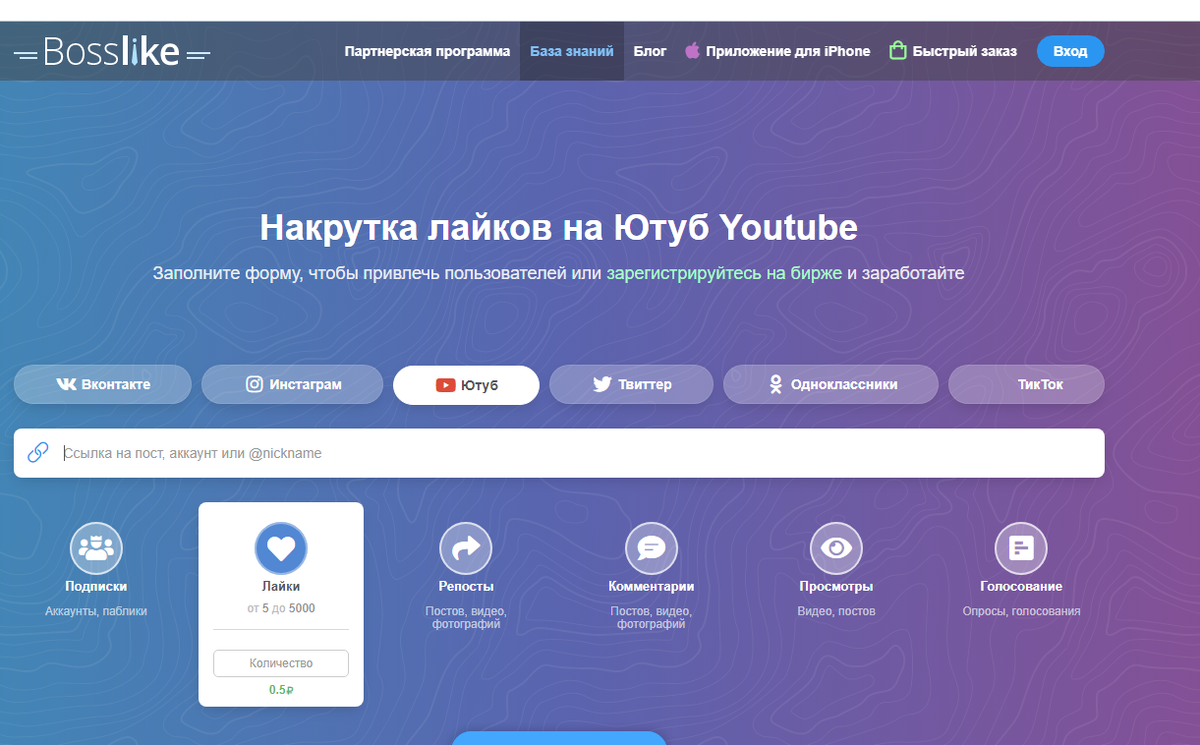Select the Вконтакте network tab

103,384
